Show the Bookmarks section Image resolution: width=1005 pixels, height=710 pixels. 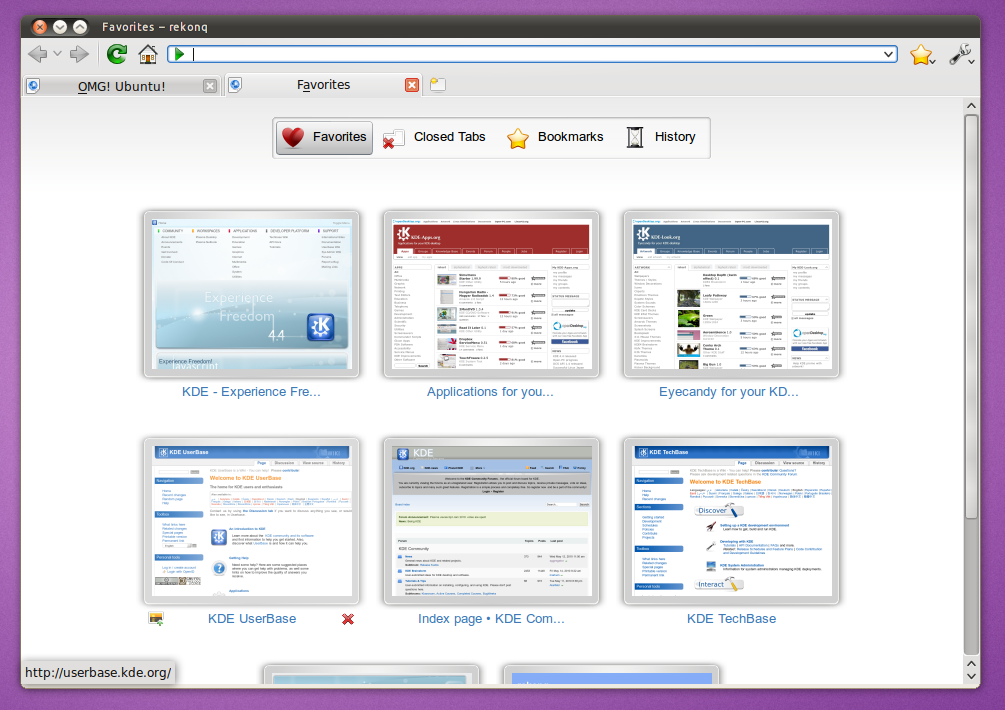(555, 137)
